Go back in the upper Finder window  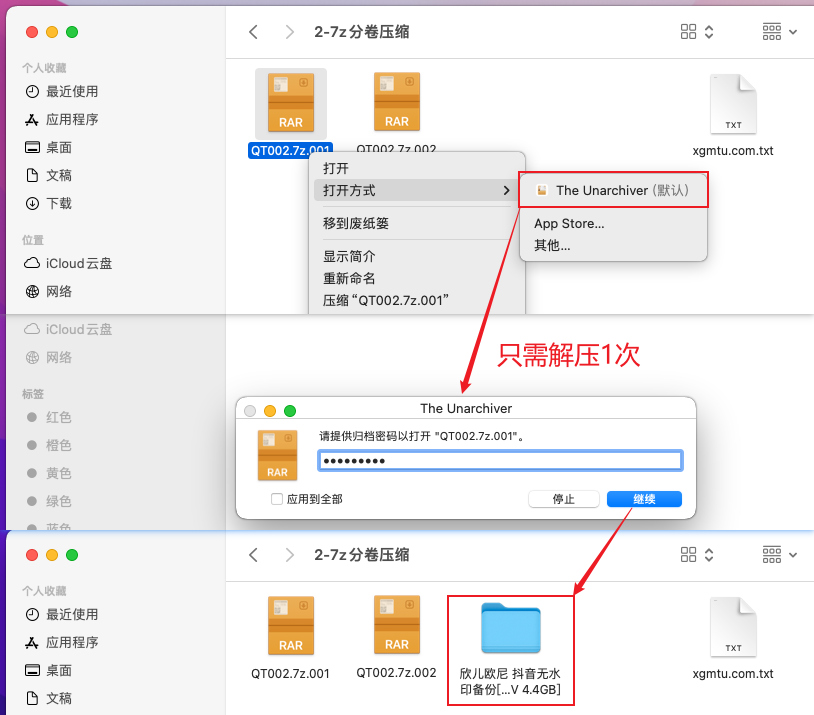(x=253, y=32)
